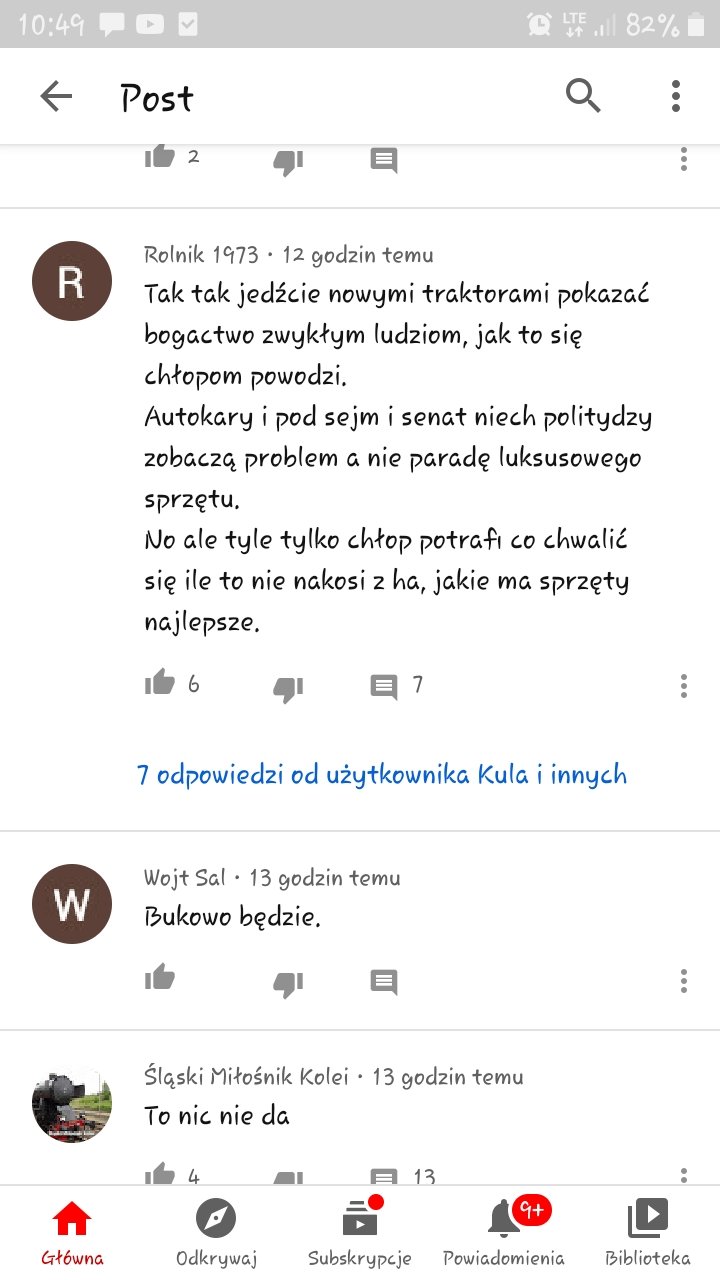Tap the back arrow next to Post
This screenshot has width=720, height=1280.
[56, 97]
